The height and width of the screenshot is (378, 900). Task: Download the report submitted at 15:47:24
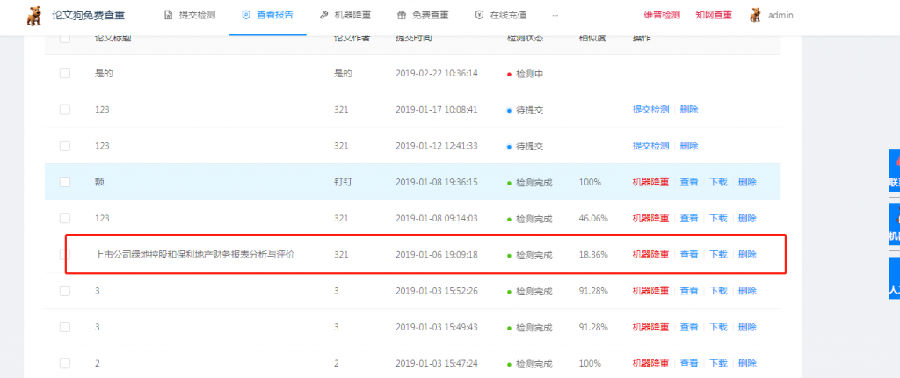tap(719, 363)
